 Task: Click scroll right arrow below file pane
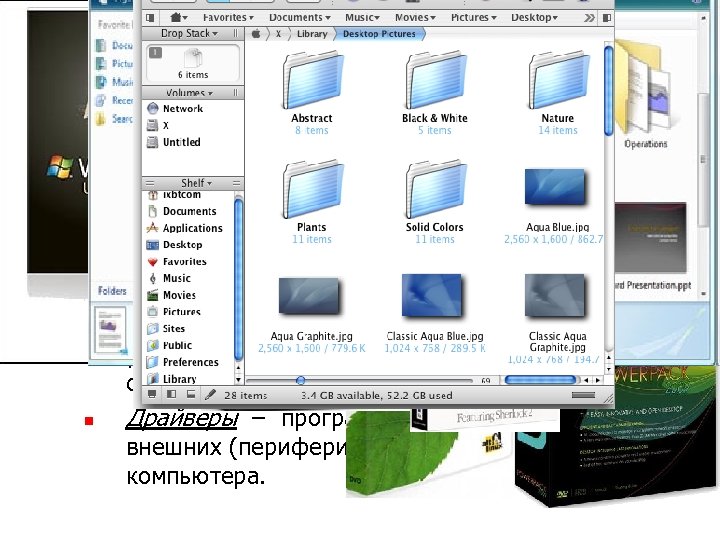597,380
